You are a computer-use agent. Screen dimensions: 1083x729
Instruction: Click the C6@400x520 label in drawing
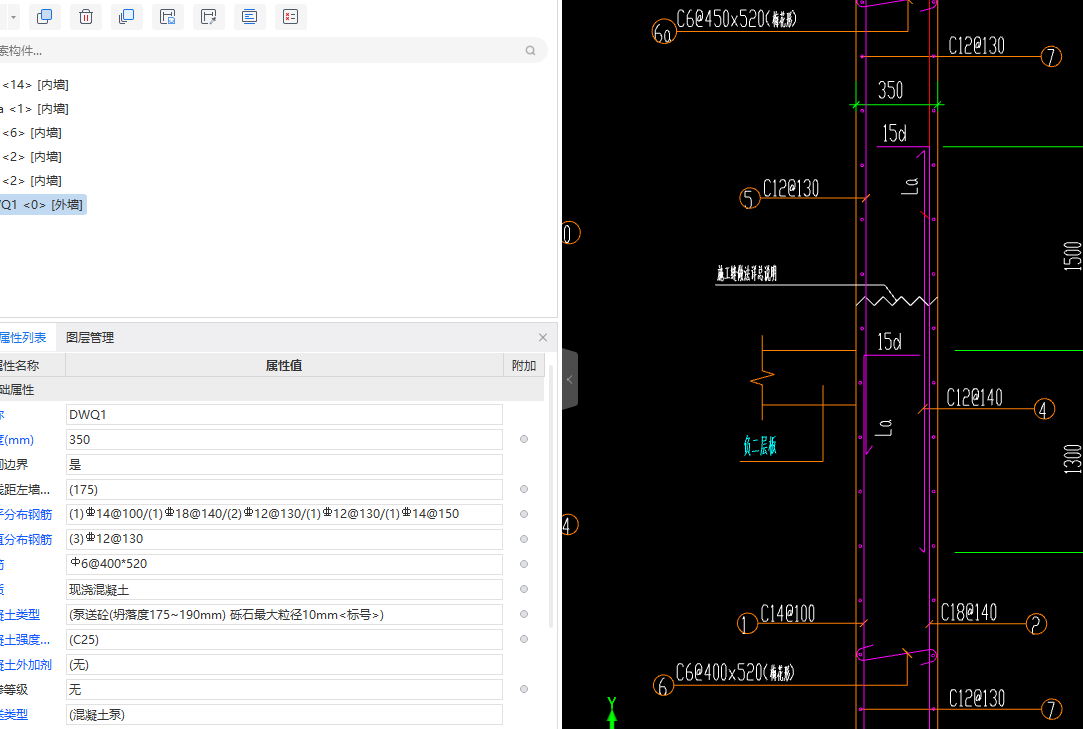pyautogui.click(x=735, y=672)
